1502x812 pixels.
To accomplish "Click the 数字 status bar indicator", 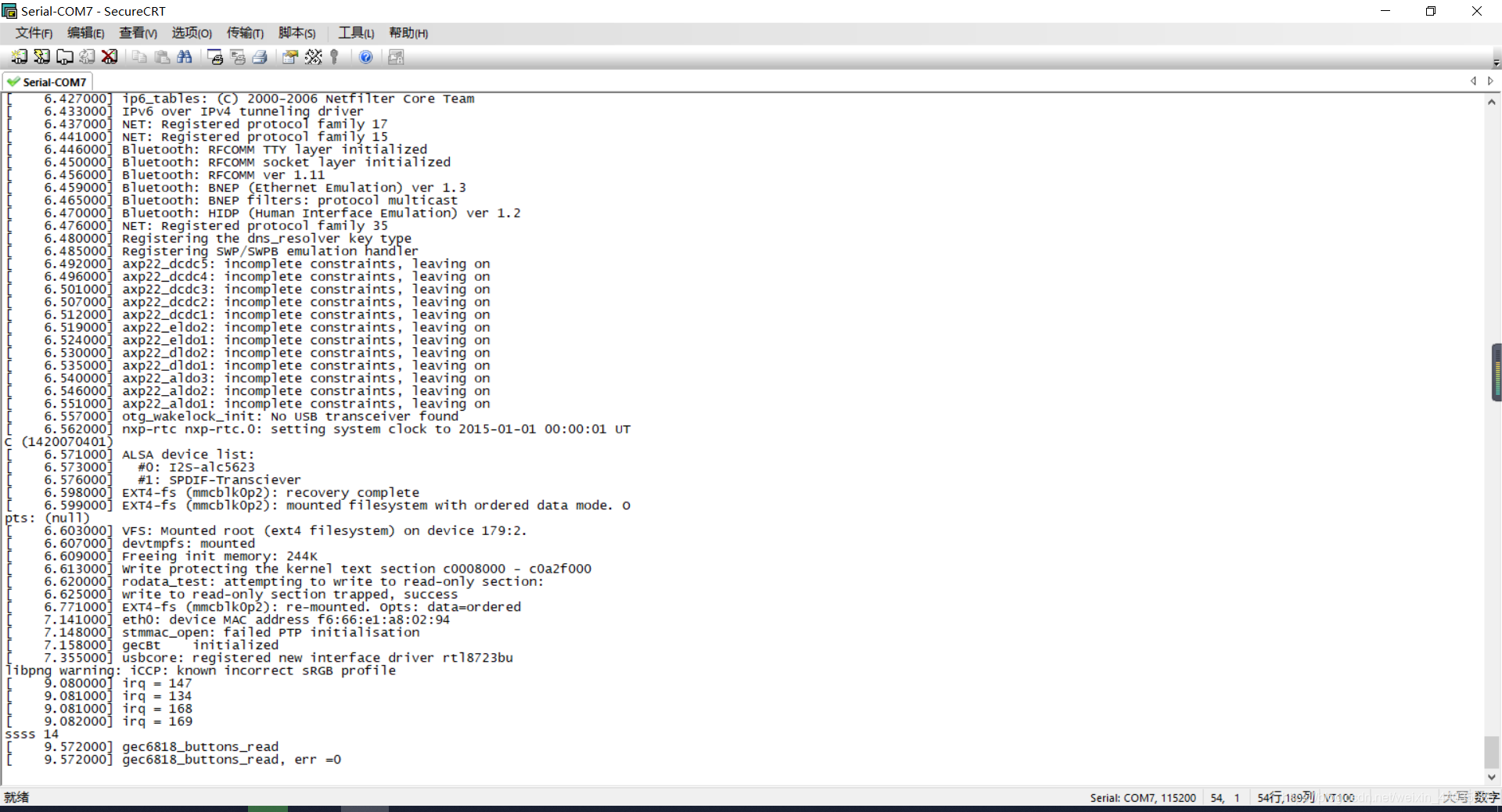I will point(1486,797).
